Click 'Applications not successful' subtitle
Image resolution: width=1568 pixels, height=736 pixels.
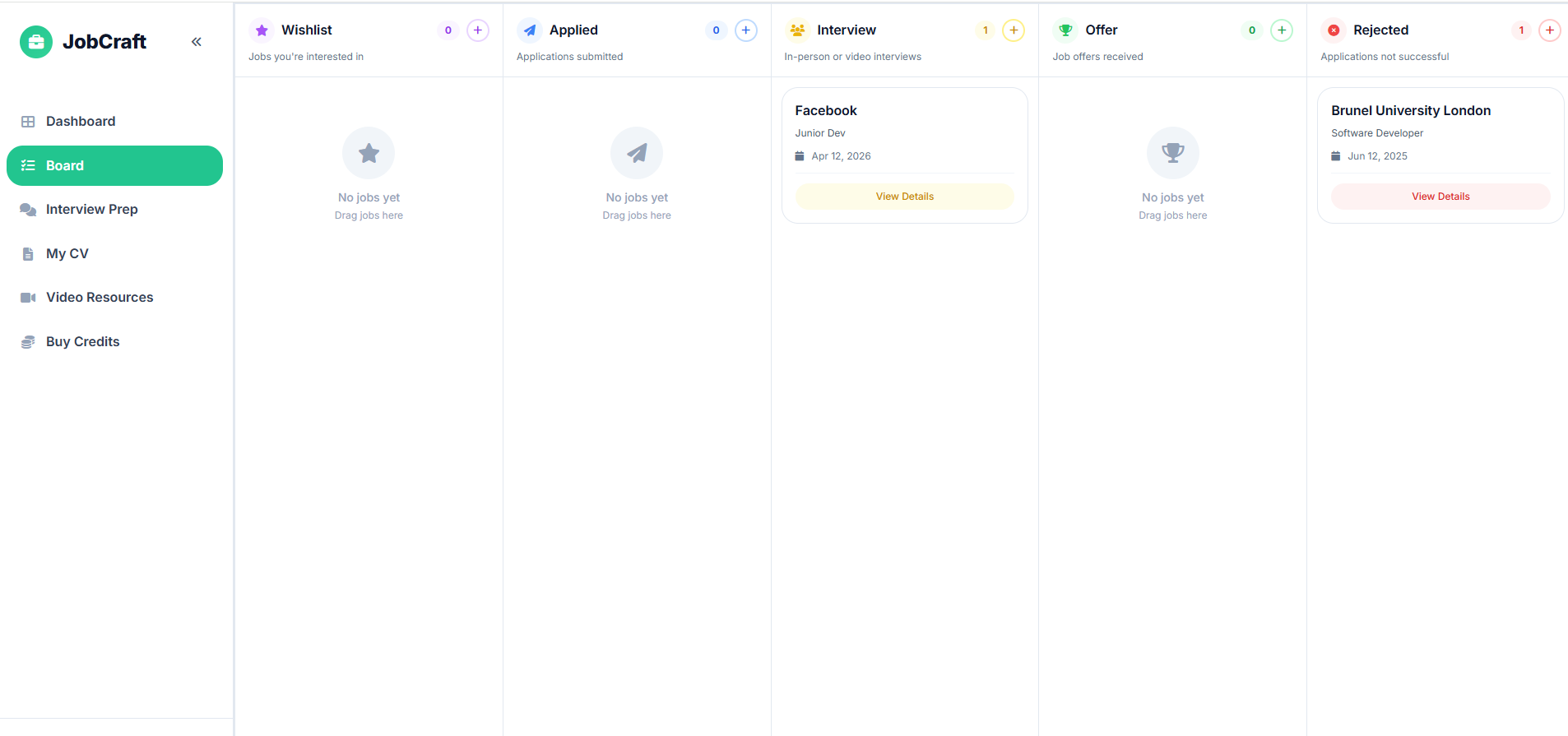(1385, 57)
